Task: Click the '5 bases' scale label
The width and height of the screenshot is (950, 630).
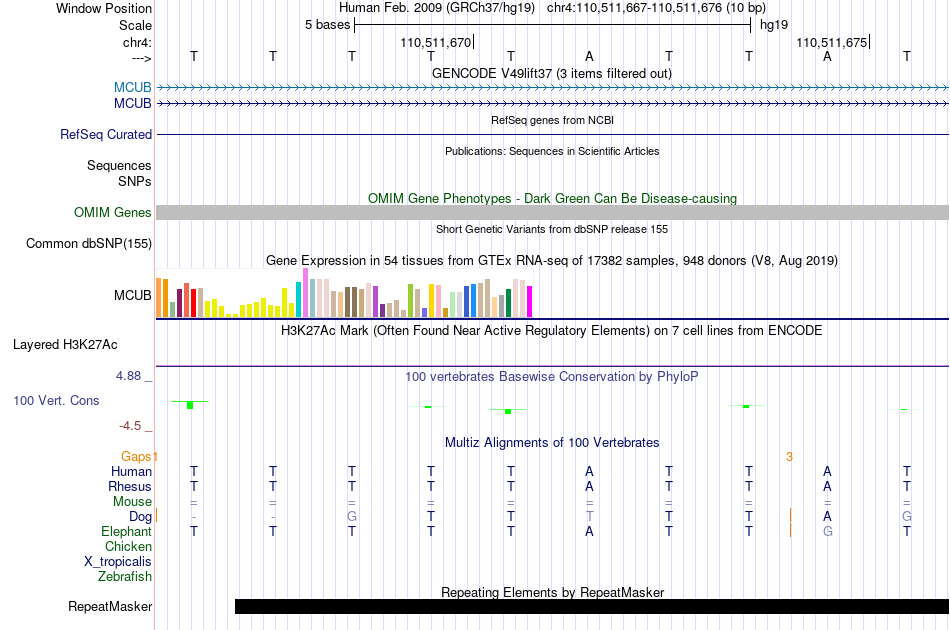Action: (x=328, y=25)
